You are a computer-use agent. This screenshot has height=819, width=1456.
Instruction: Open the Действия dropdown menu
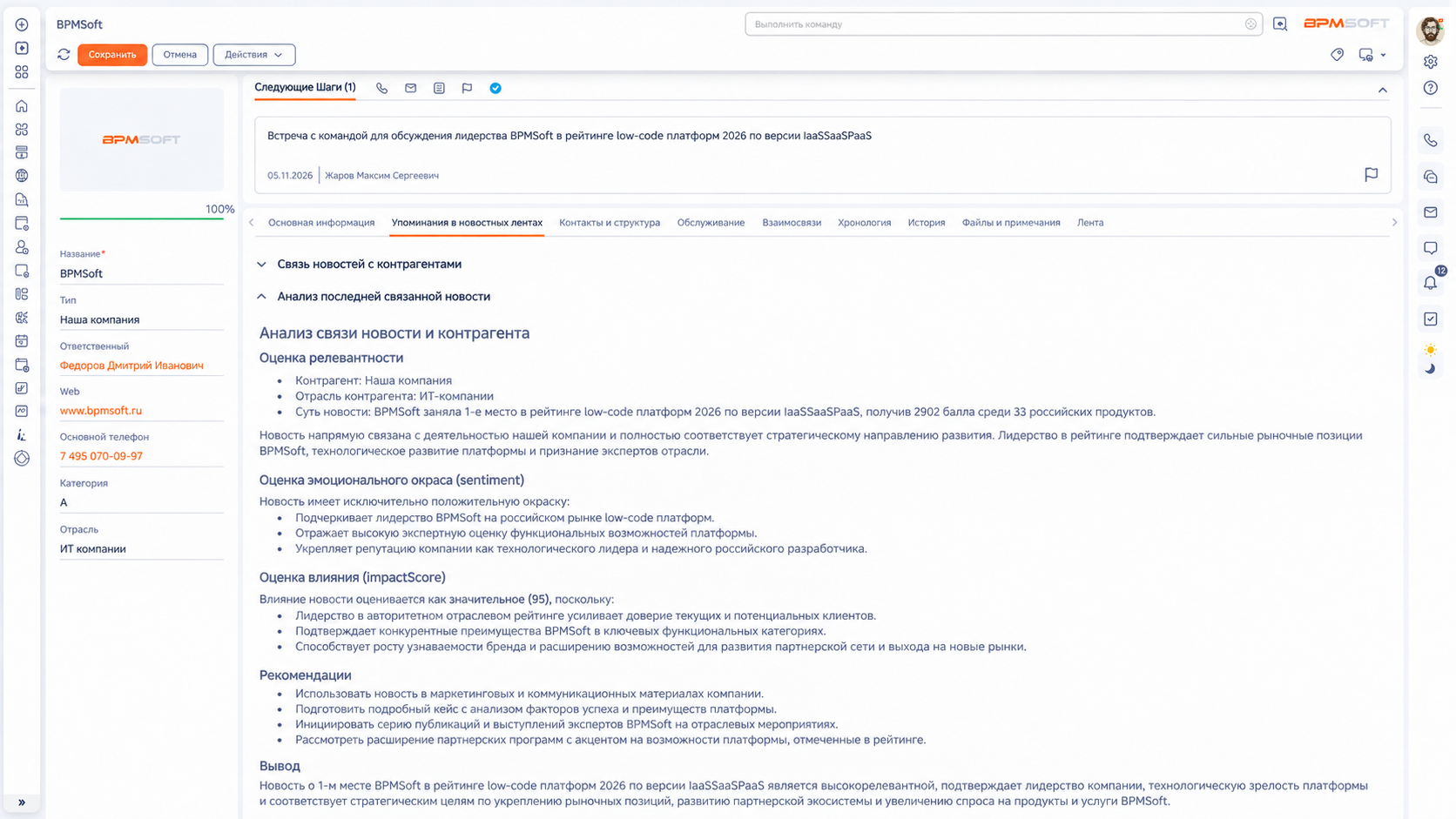click(254, 55)
